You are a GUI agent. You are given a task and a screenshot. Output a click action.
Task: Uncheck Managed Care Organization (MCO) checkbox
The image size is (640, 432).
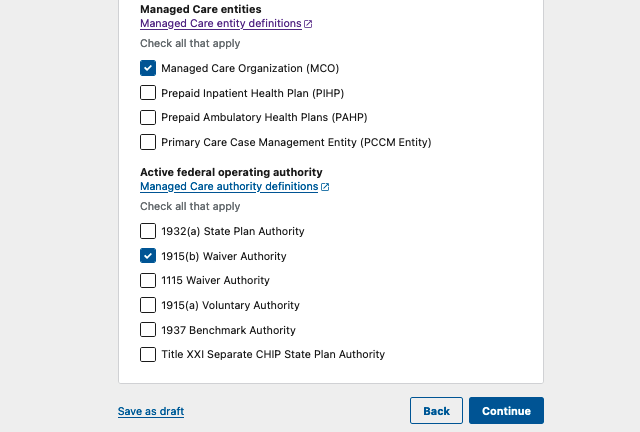point(148,68)
